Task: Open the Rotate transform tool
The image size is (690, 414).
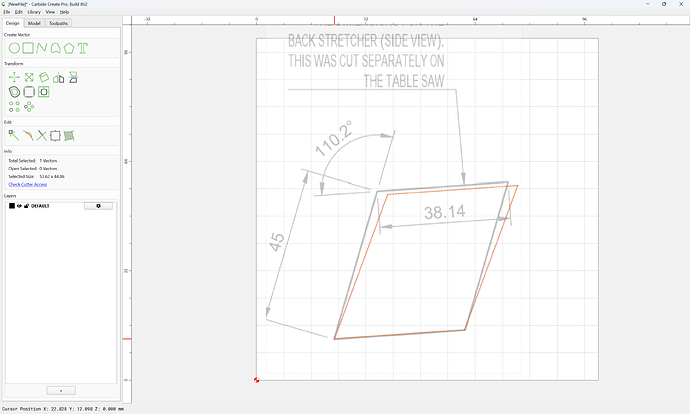Action: click(44, 77)
